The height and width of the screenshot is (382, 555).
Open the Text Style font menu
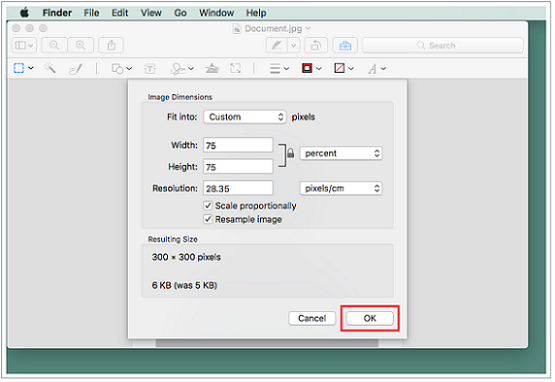click(x=377, y=69)
